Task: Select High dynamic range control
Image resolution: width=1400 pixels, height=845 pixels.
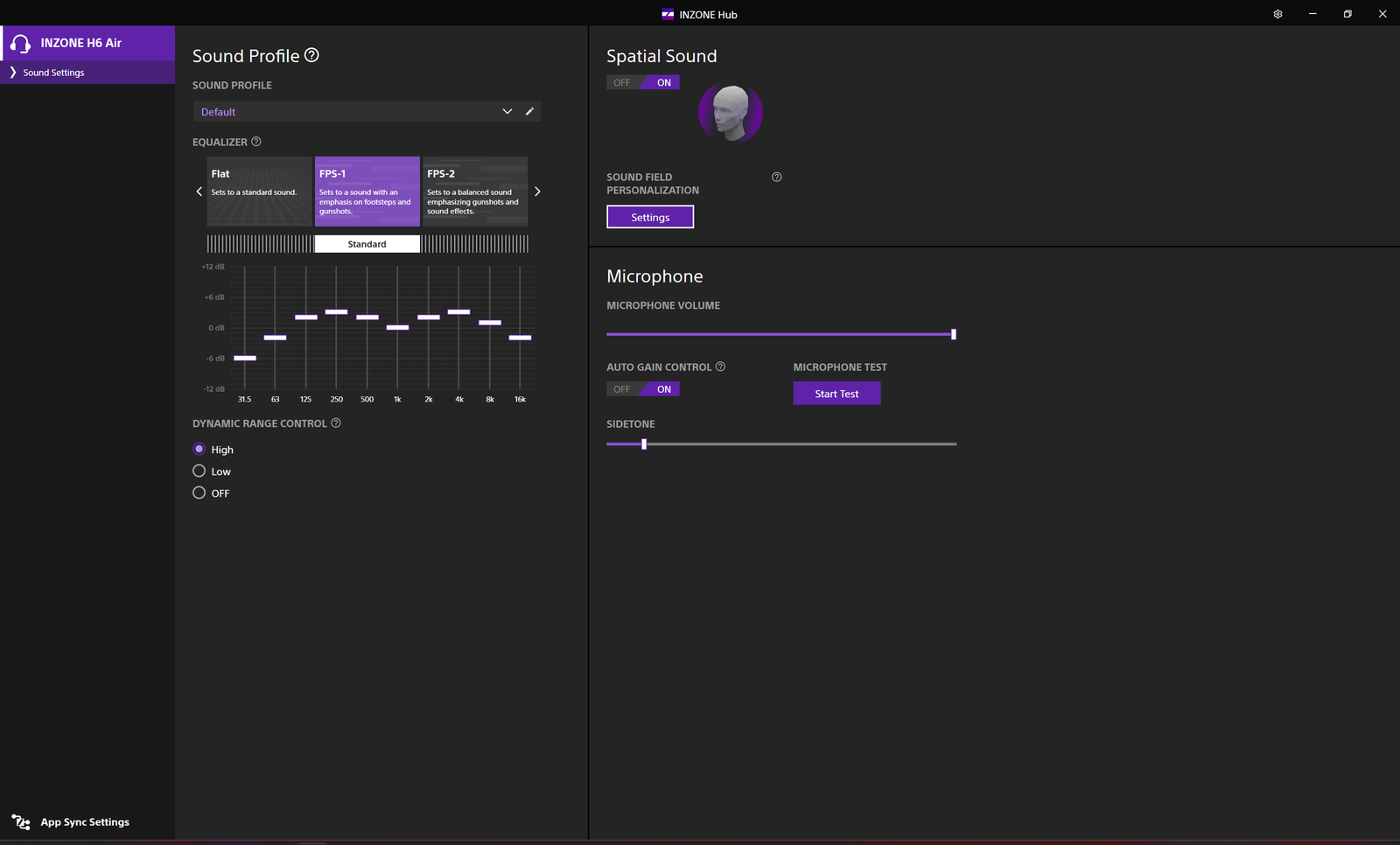Action: point(199,450)
